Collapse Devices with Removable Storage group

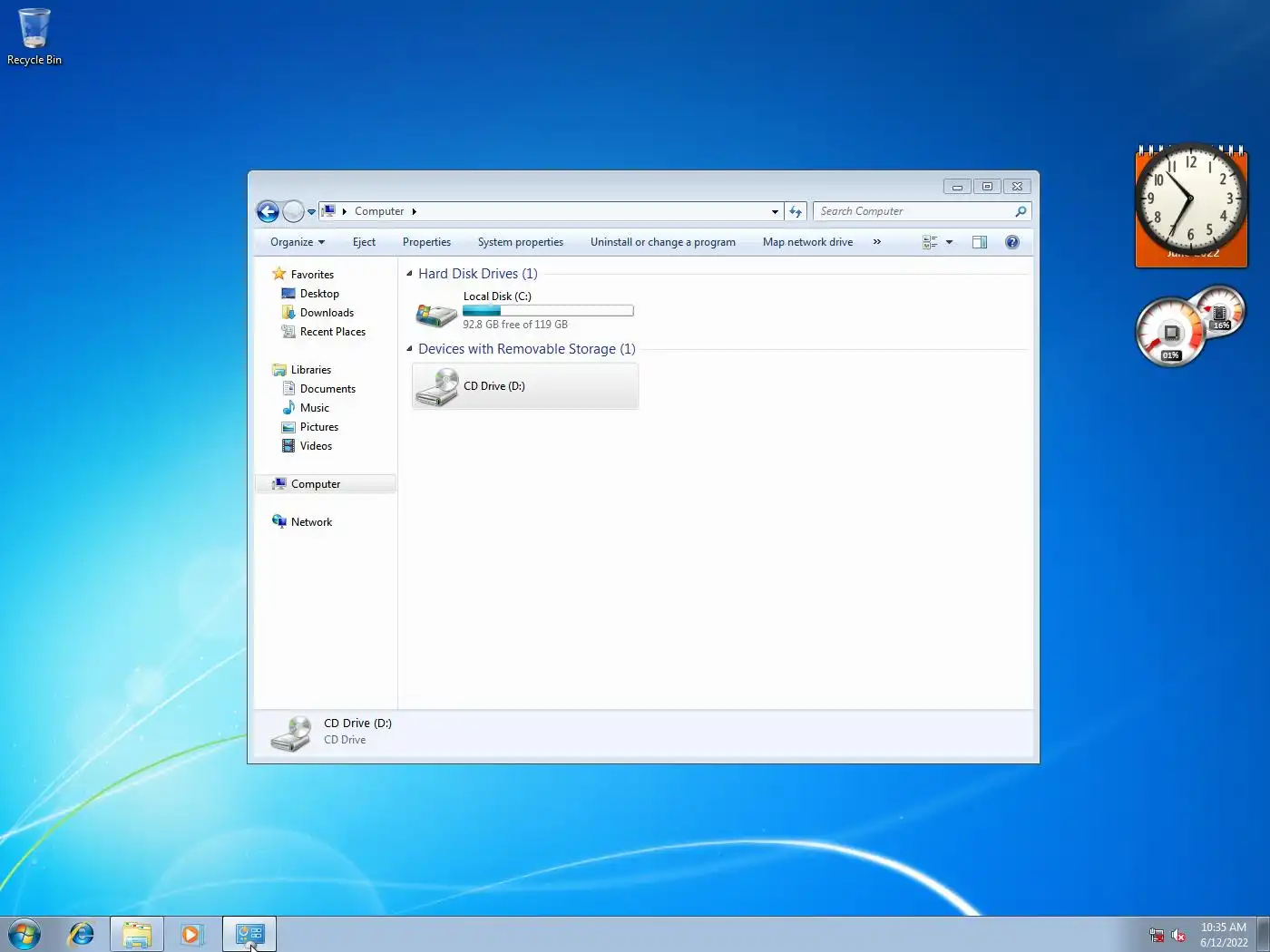(x=409, y=349)
